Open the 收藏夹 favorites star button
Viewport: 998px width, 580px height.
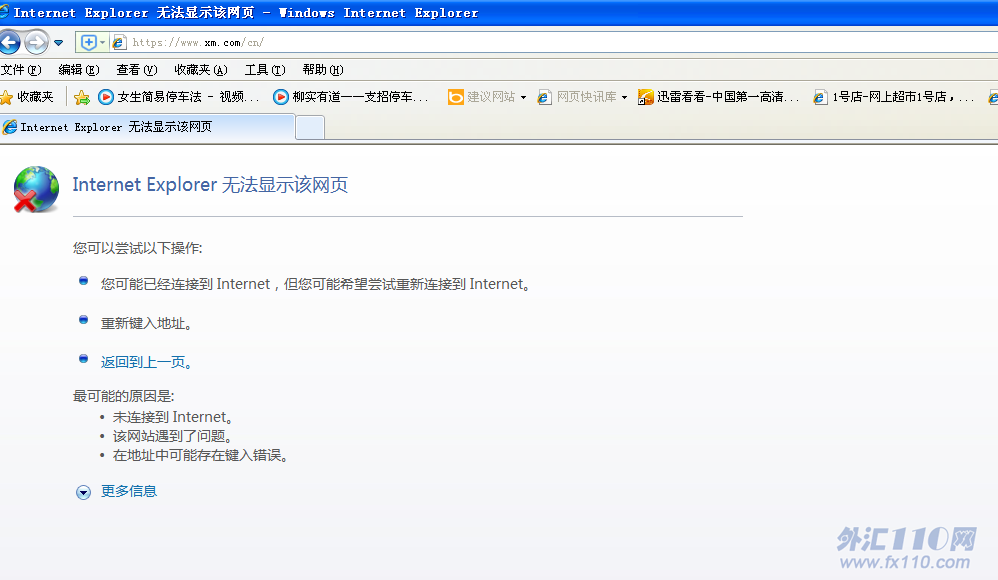point(27,97)
